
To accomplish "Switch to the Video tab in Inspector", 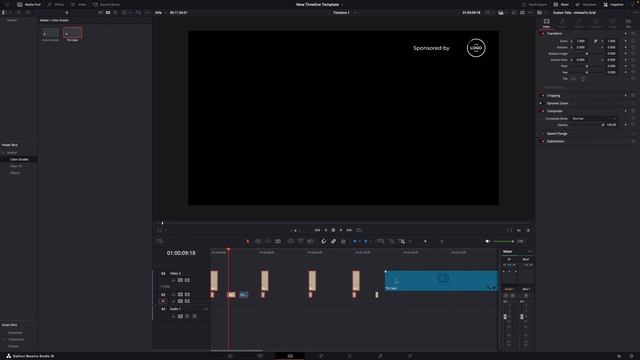I will click(546, 23).
